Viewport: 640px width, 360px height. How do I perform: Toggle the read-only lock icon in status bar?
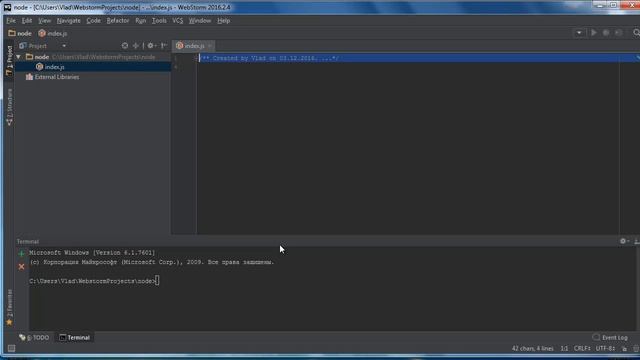tap(624, 349)
